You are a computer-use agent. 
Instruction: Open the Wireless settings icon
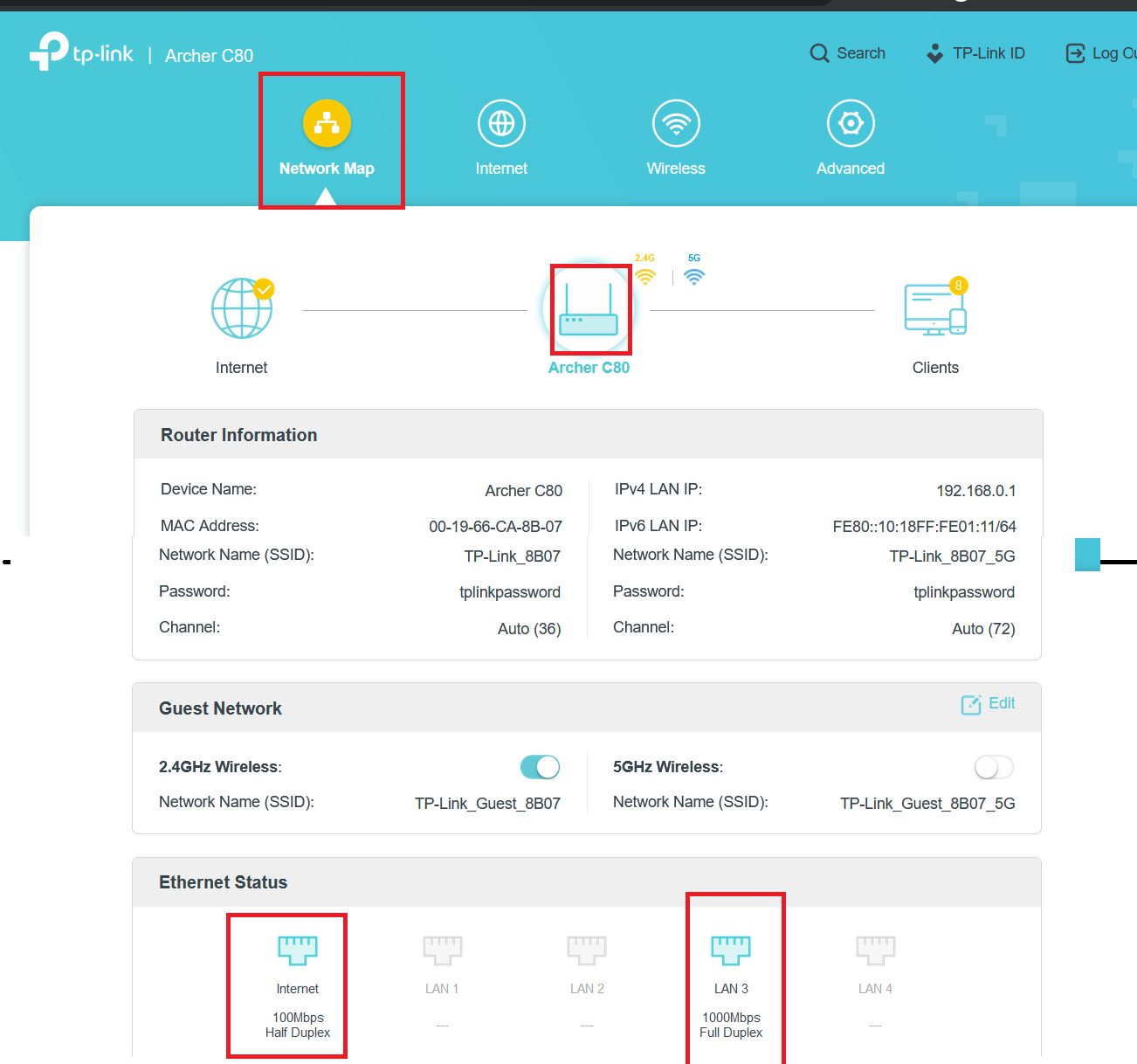(676, 124)
